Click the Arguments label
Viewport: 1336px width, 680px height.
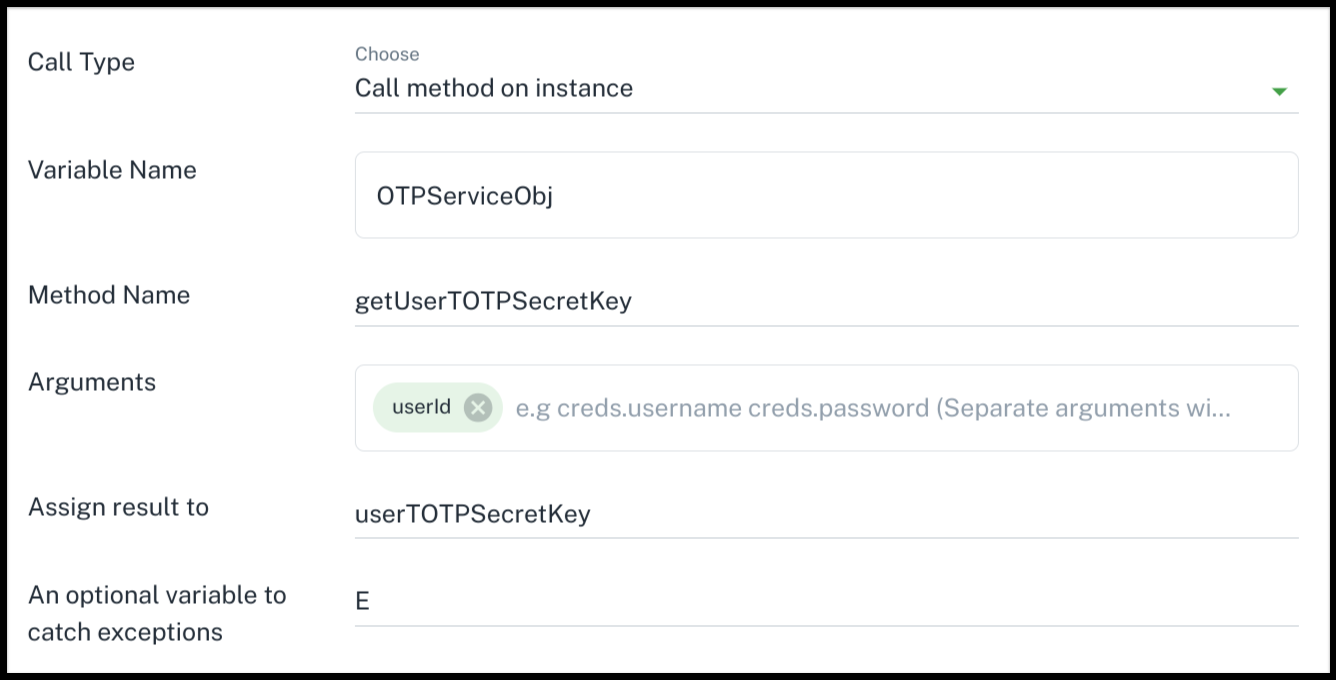92,383
